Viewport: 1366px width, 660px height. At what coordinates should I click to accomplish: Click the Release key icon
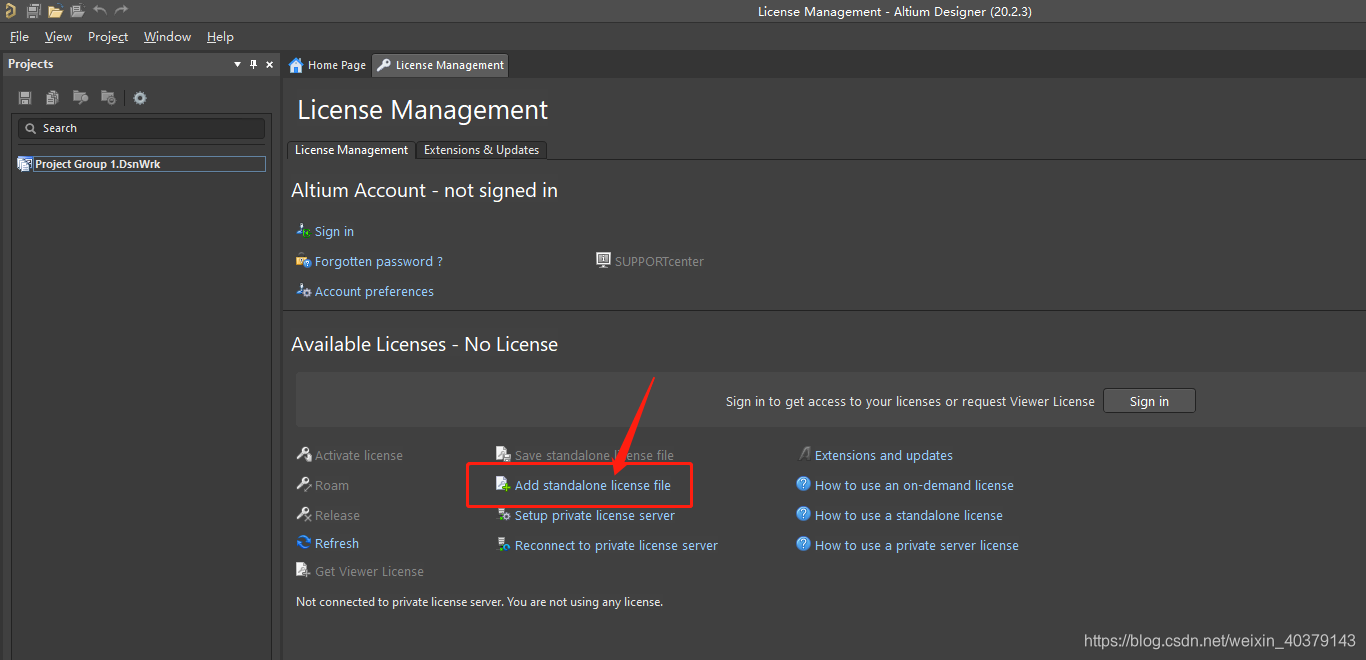pyautogui.click(x=304, y=514)
